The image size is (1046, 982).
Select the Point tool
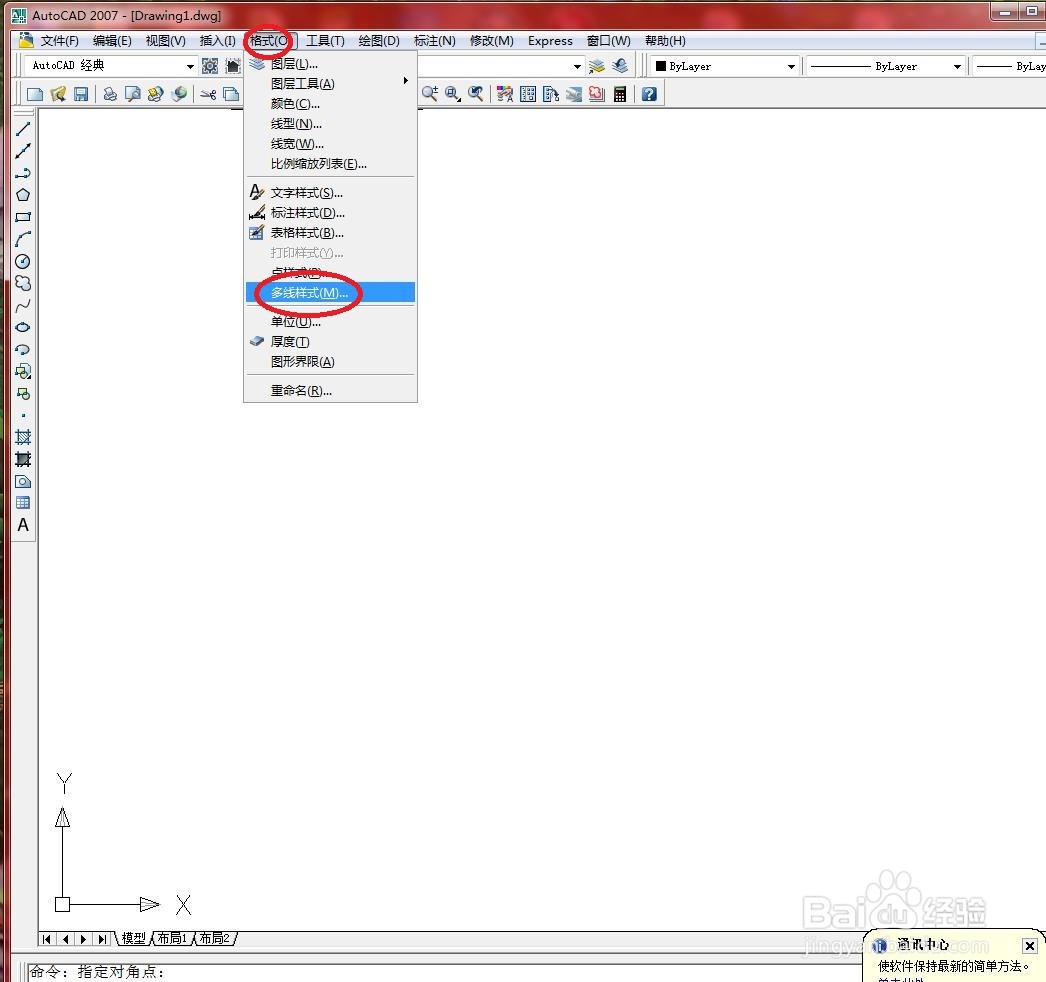tap(23, 415)
